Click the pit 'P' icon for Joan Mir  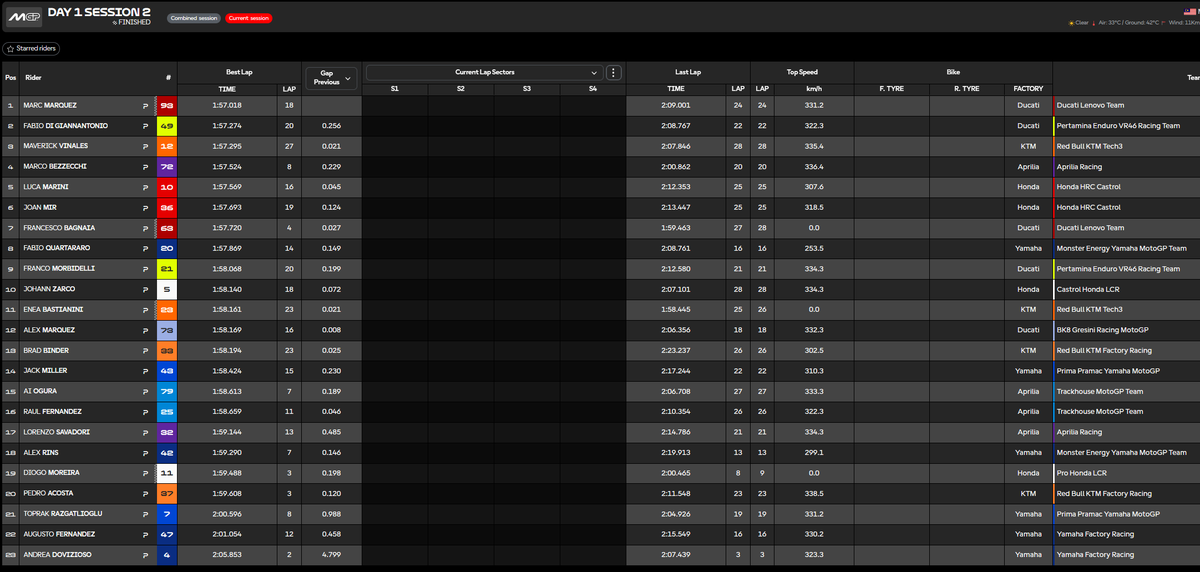(x=146, y=207)
